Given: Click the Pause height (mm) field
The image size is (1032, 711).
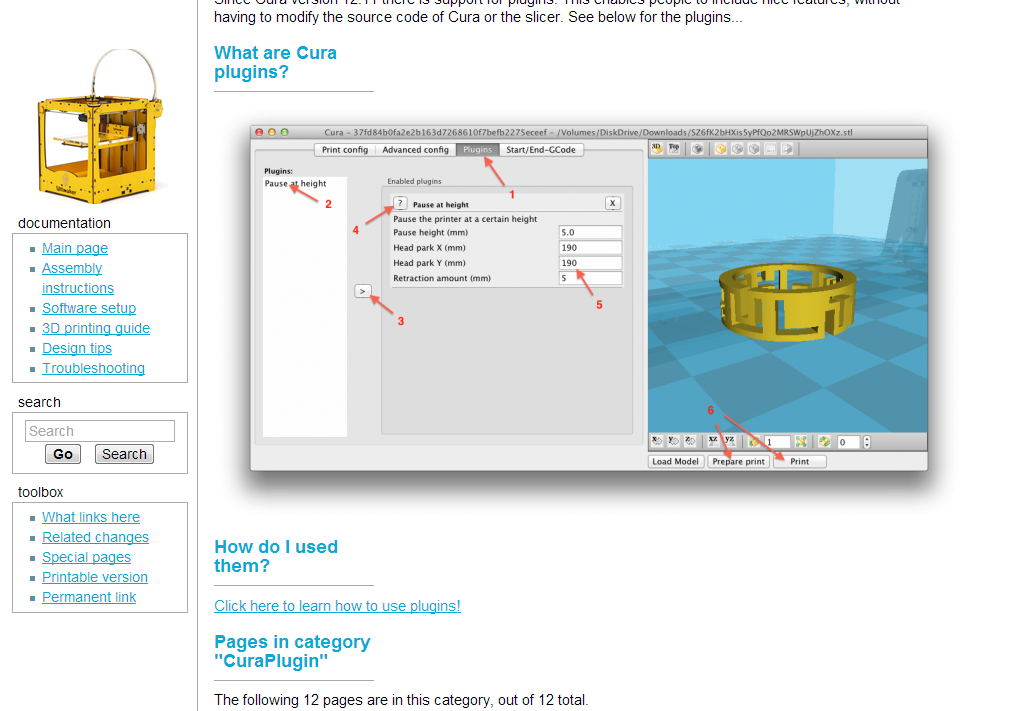Looking at the screenshot, I should 590,232.
